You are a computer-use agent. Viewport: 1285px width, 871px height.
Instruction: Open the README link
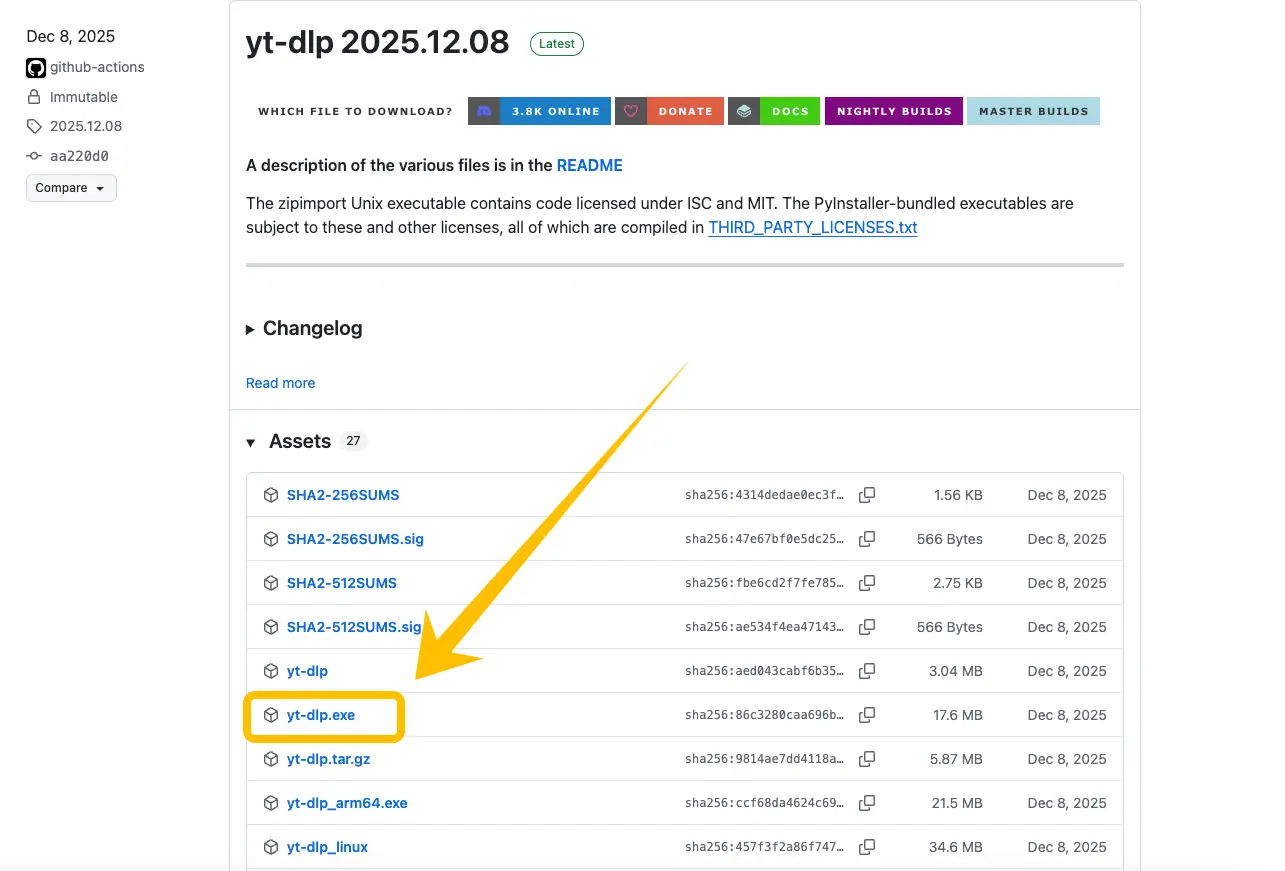tap(589, 165)
